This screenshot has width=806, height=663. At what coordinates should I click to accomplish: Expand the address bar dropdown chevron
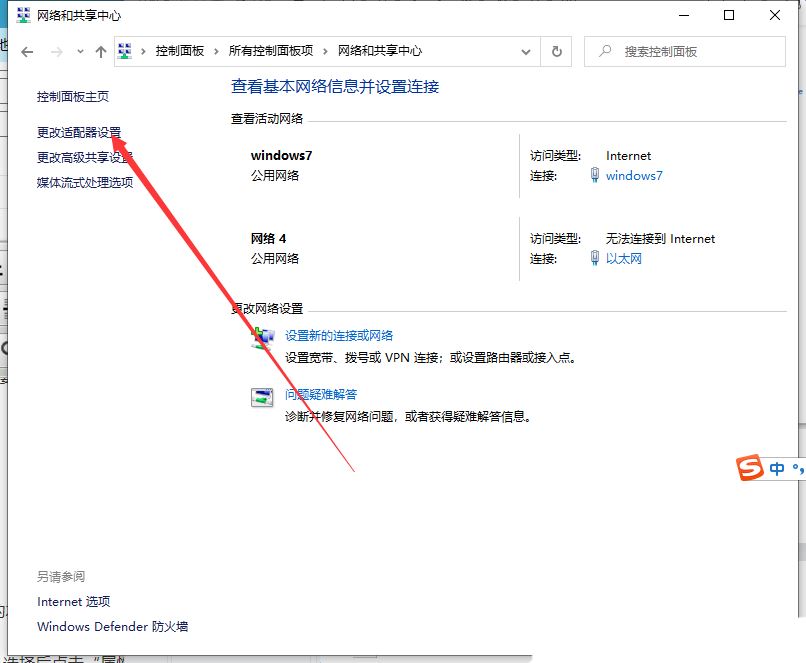526,51
